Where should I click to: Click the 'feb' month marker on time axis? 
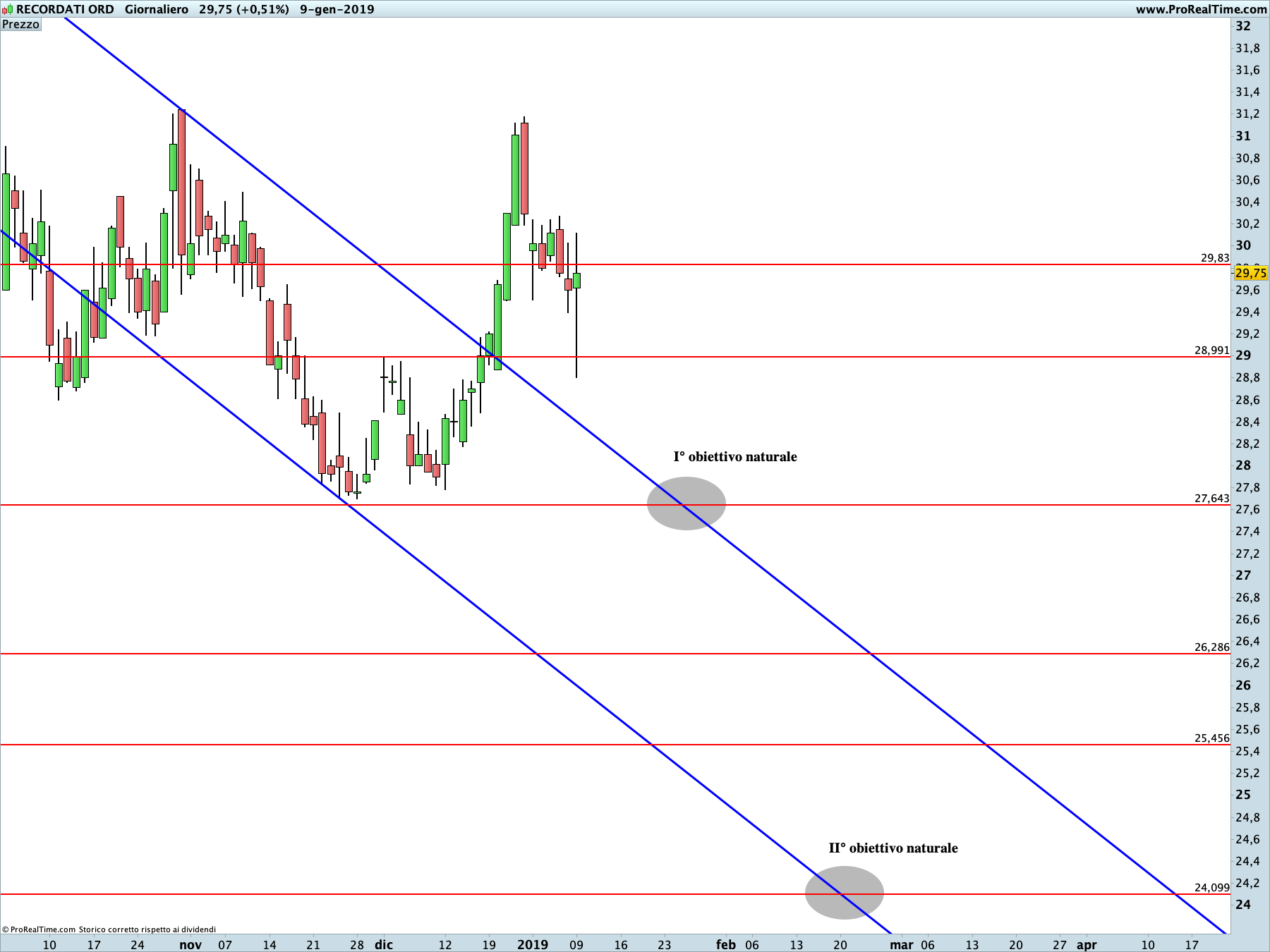[726, 944]
